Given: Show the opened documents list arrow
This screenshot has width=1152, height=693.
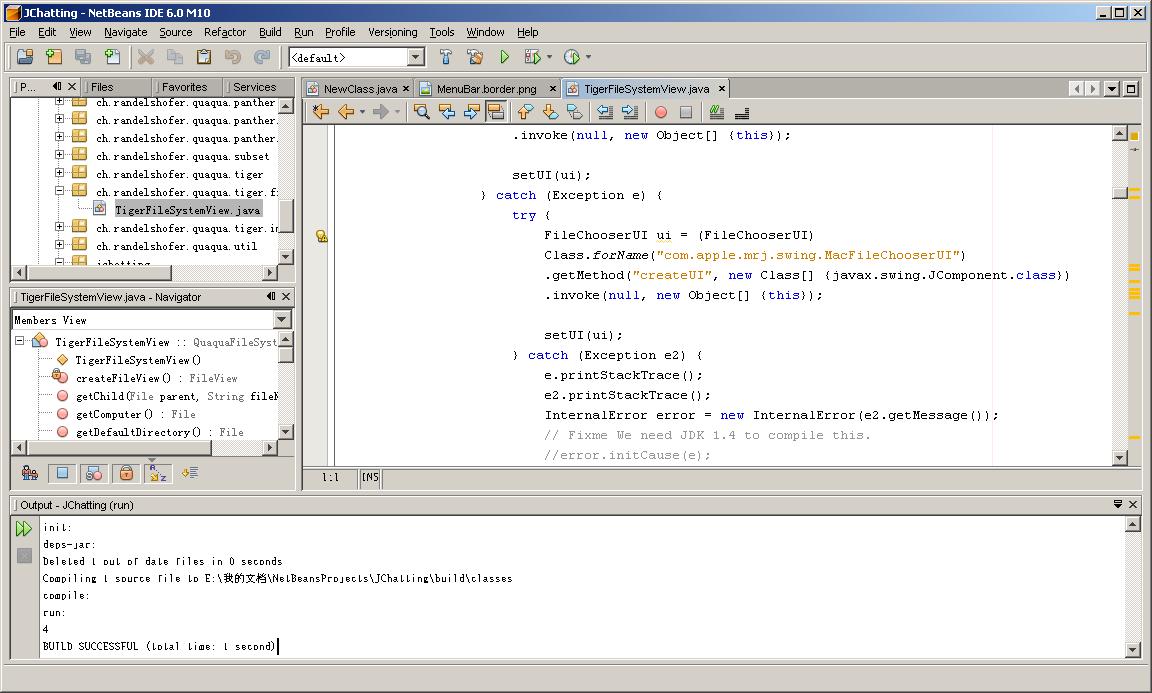Looking at the screenshot, I should (1112, 89).
